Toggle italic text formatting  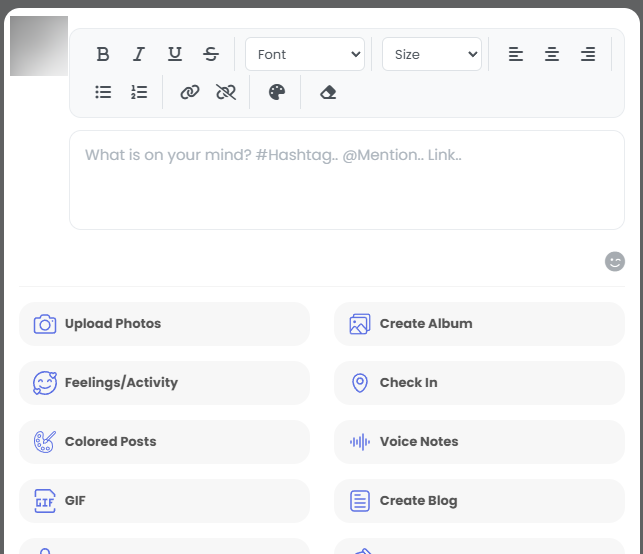139,54
